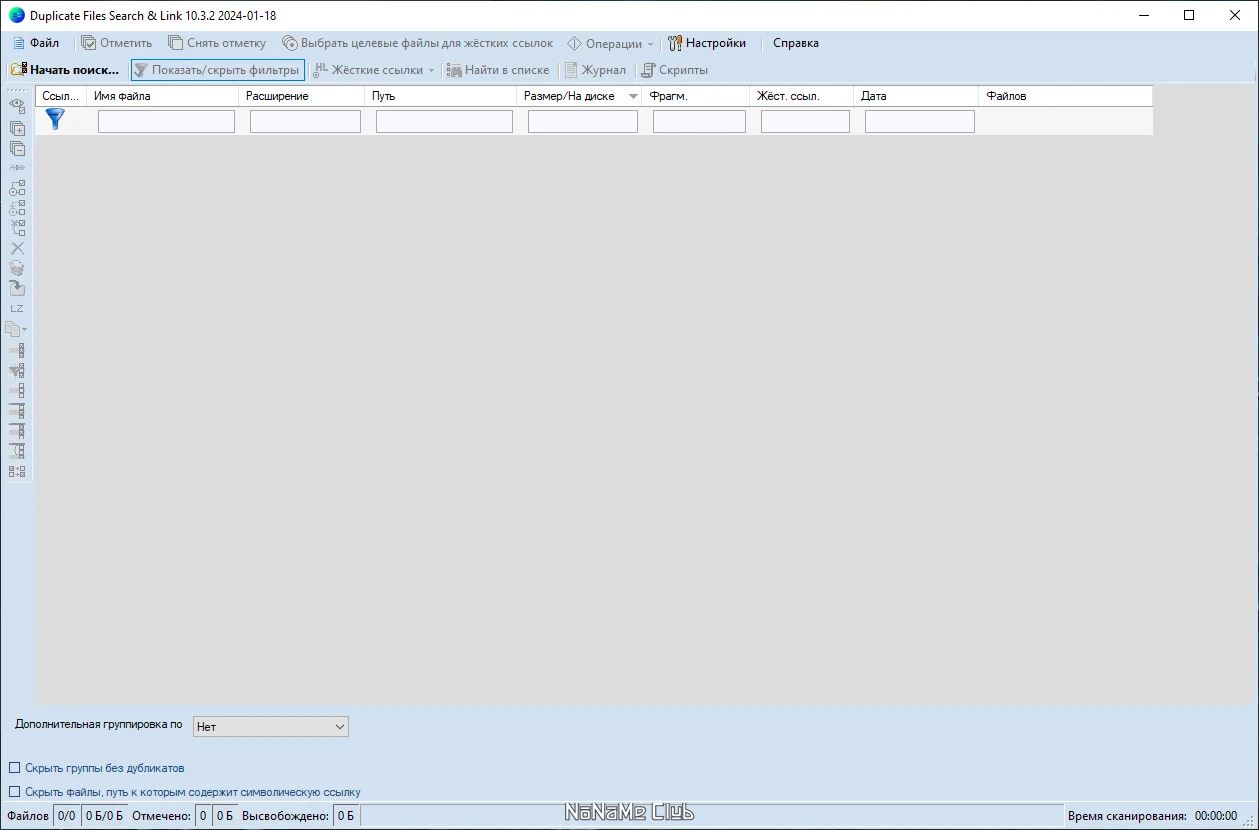Click the X delete icon in sidebar
The image size is (1259, 830).
(x=17, y=248)
